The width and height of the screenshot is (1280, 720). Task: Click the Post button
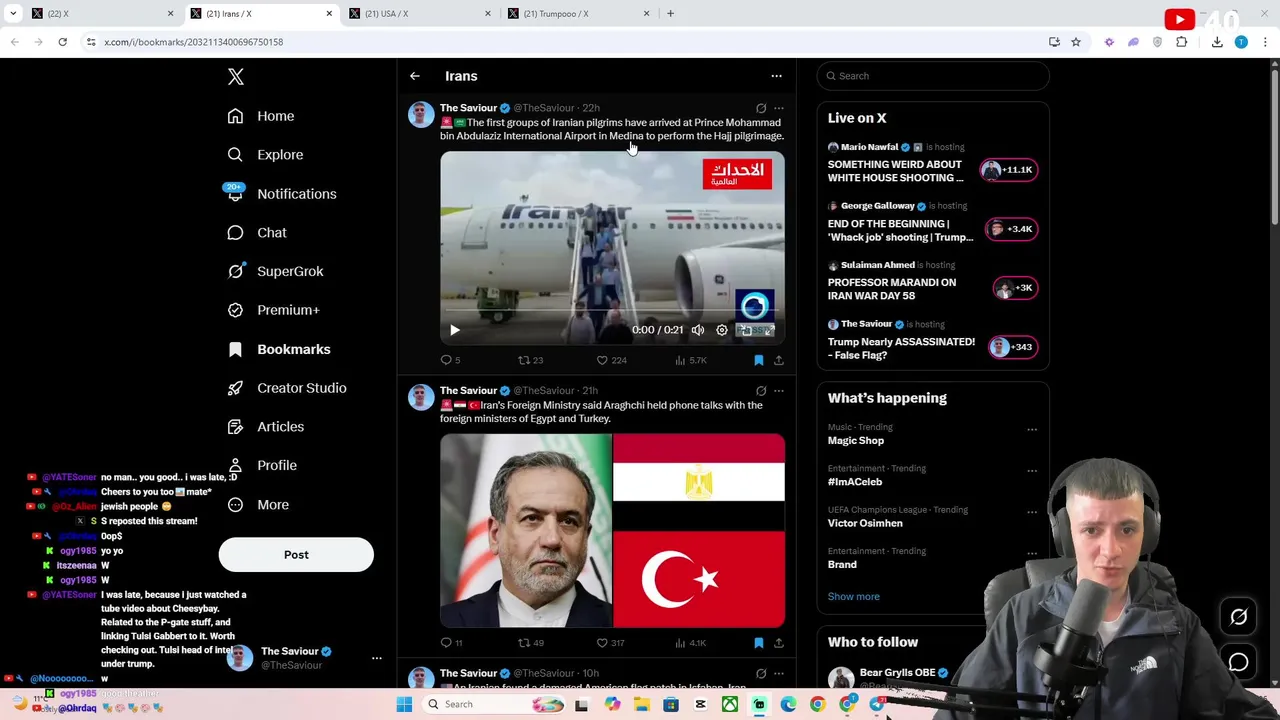tap(296, 555)
